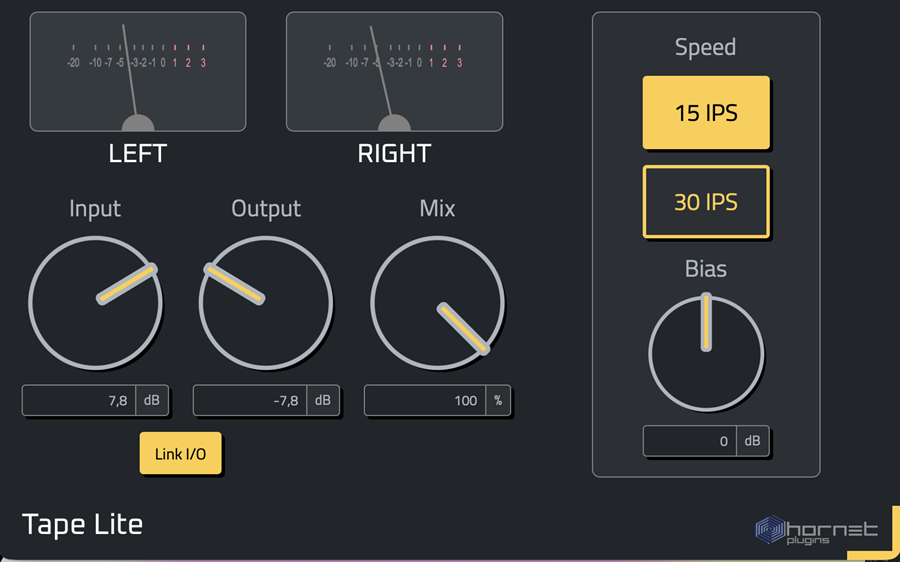Click the Speed section label
The image size is (900, 562).
[x=705, y=47]
